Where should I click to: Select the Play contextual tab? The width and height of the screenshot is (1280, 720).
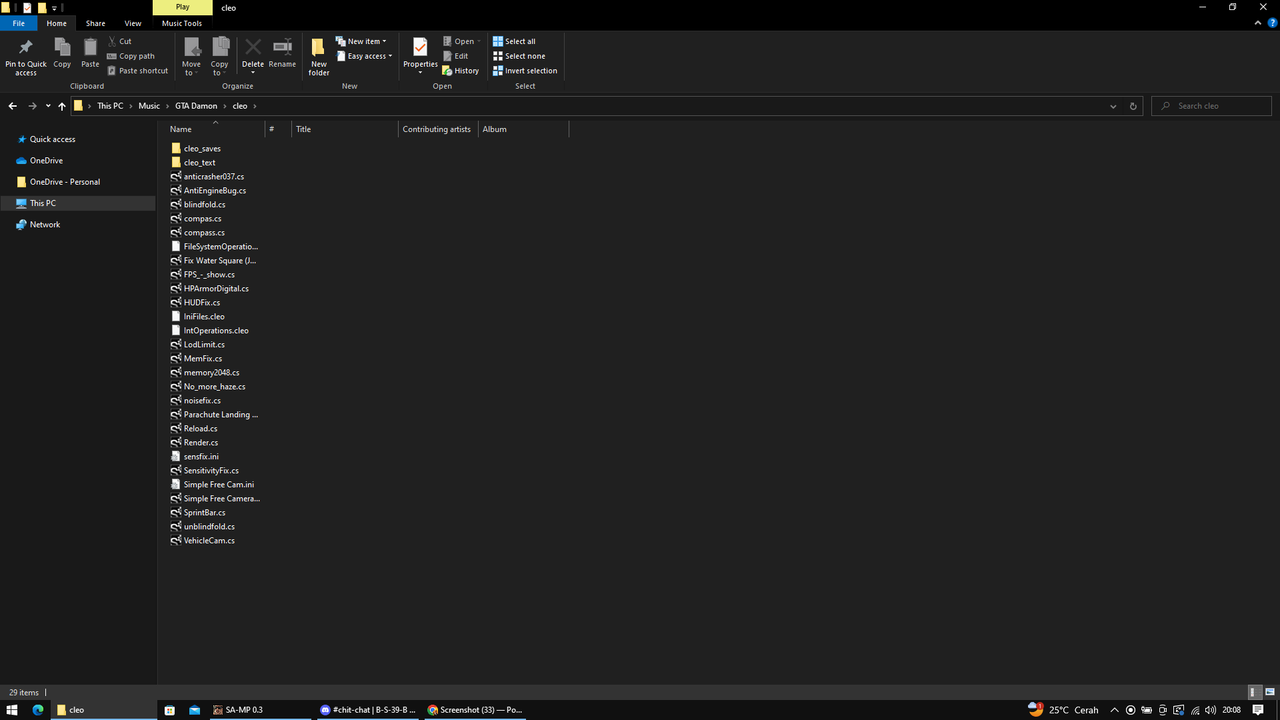(182, 7)
